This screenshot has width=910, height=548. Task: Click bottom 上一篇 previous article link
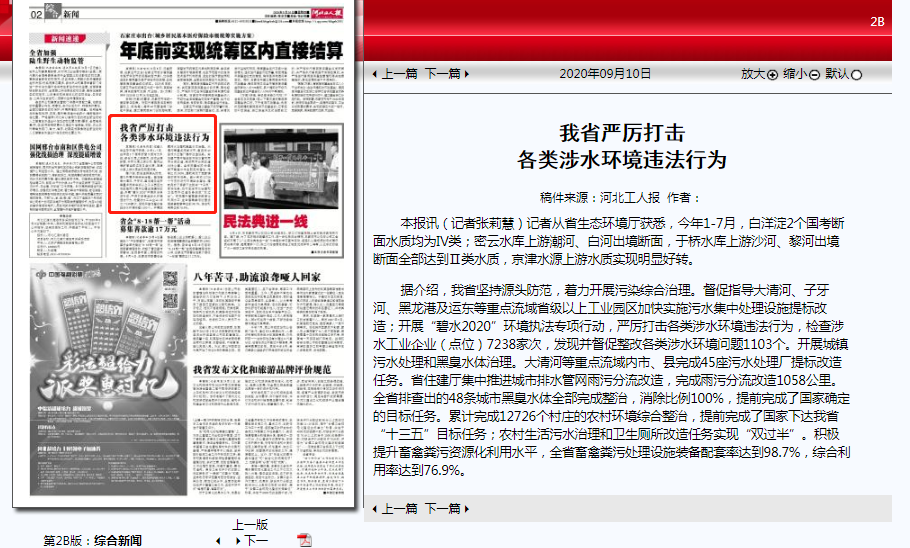pyautogui.click(x=400, y=509)
